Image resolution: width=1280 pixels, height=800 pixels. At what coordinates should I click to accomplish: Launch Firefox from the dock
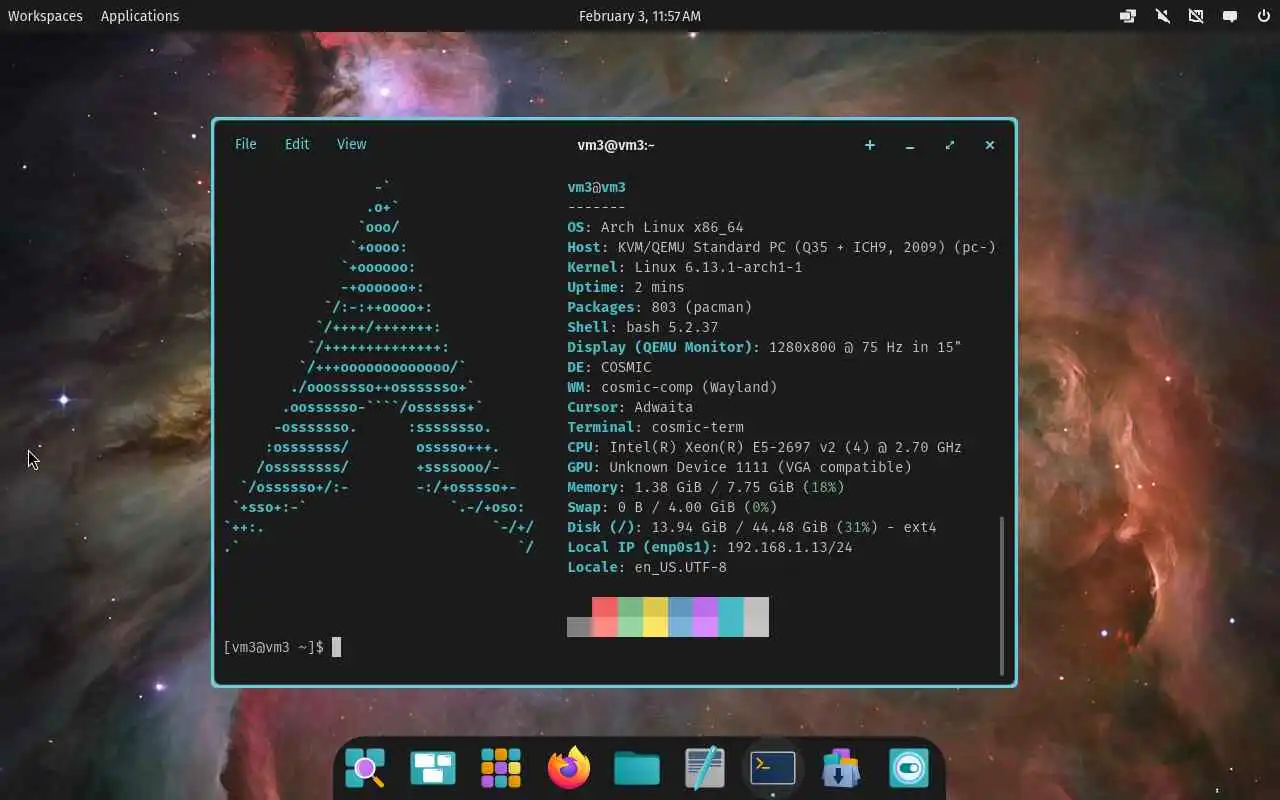[x=569, y=768]
